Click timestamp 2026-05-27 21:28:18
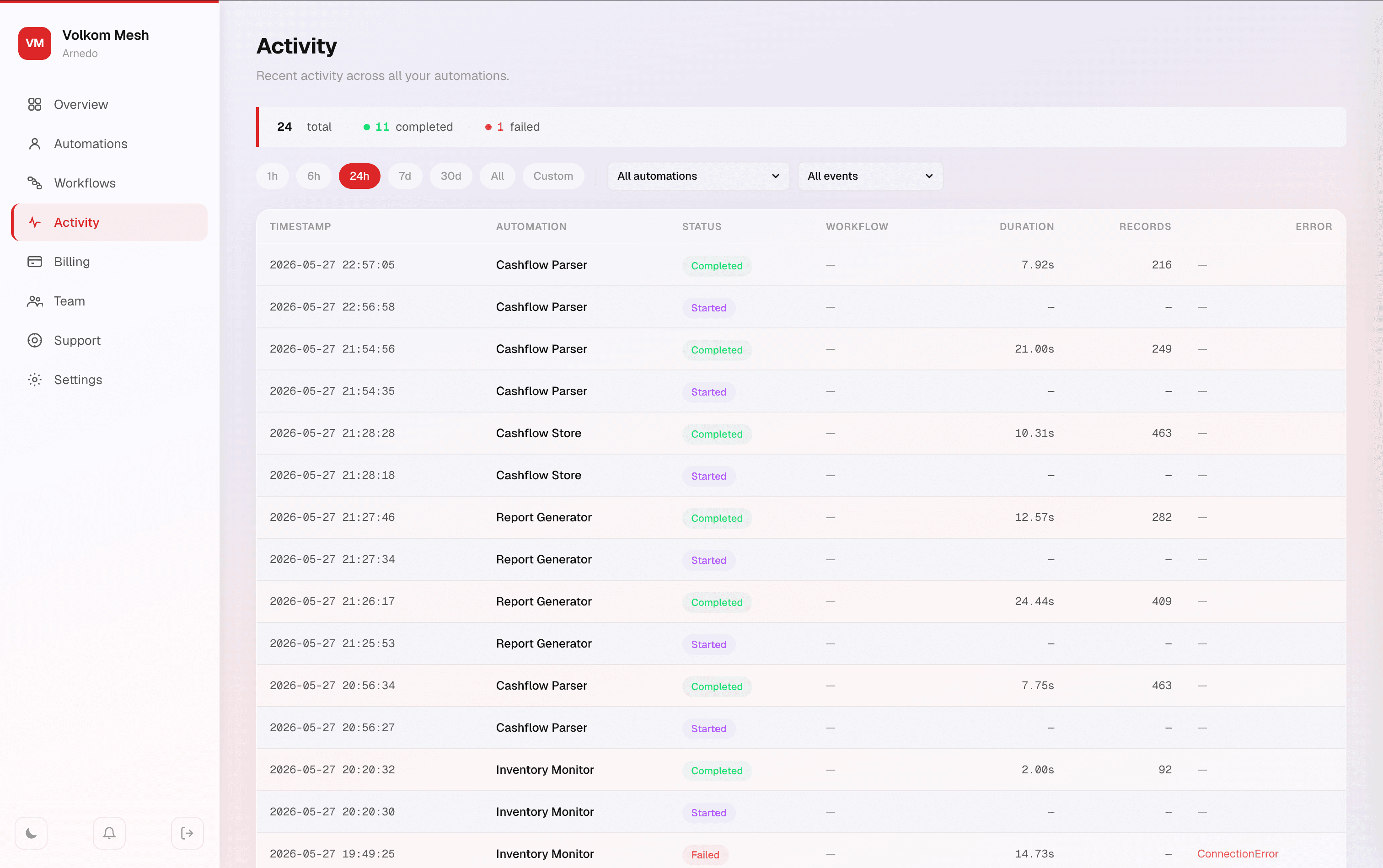1383x868 pixels. point(332,475)
